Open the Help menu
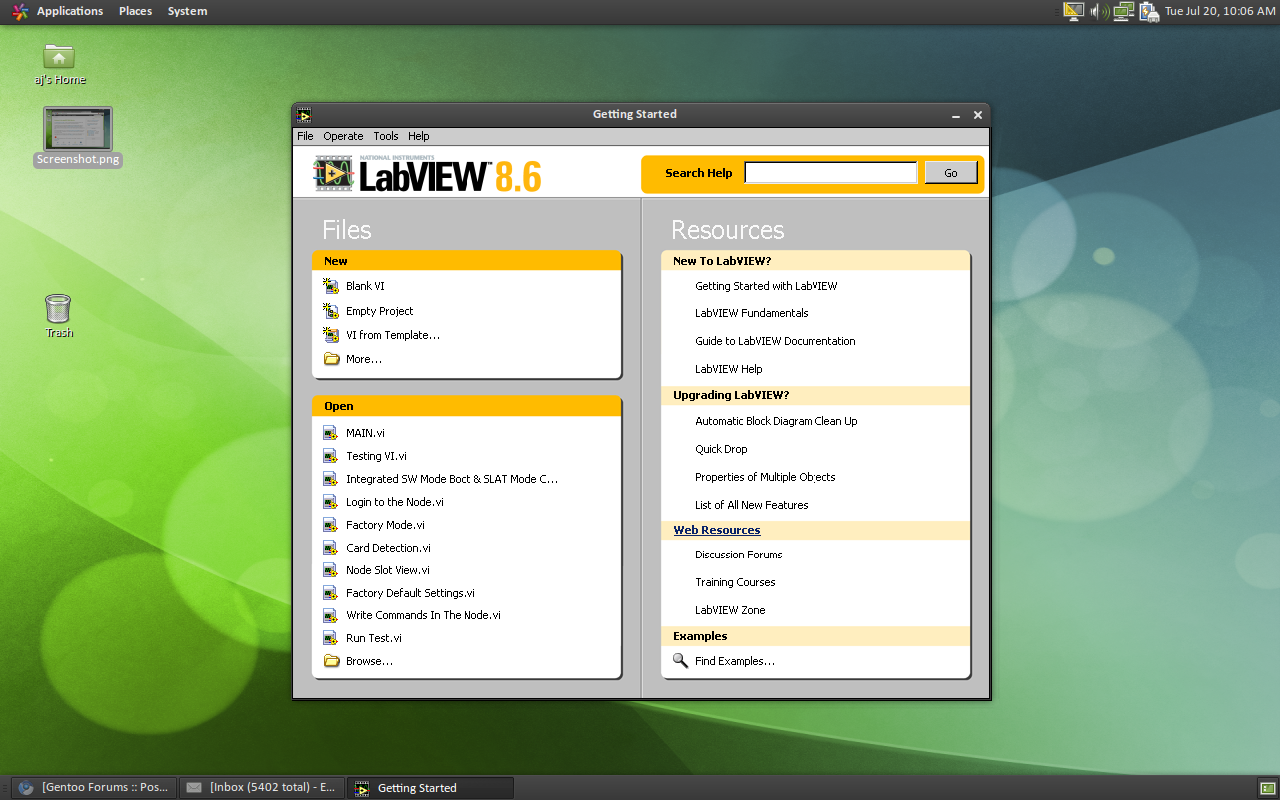Screen dimensions: 1280x800 (x=419, y=136)
